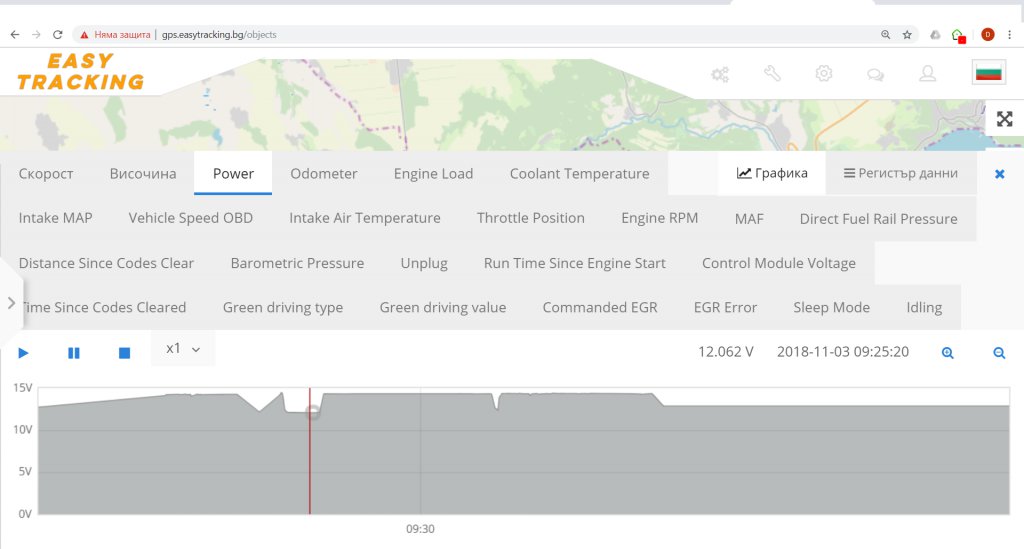
Task: Open the x1 playback speed dropdown
Action: (183, 349)
